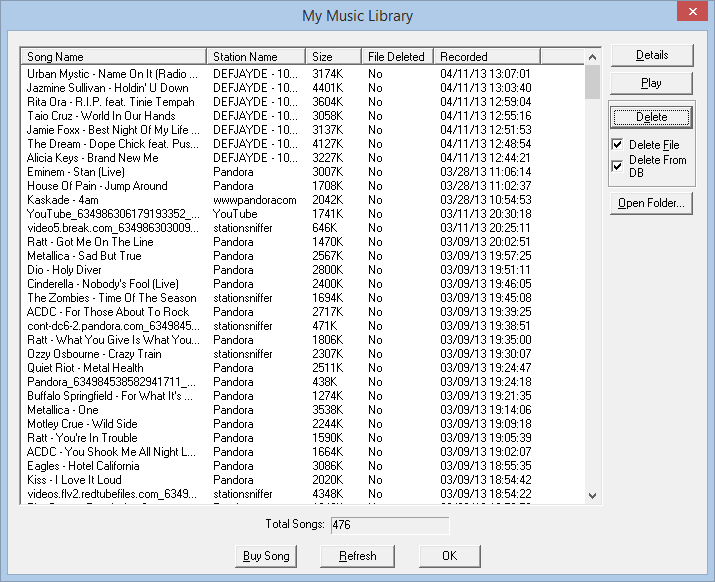The height and width of the screenshot is (582, 715).
Task: Sort by File Deleted column header
Action: [x=397, y=57]
